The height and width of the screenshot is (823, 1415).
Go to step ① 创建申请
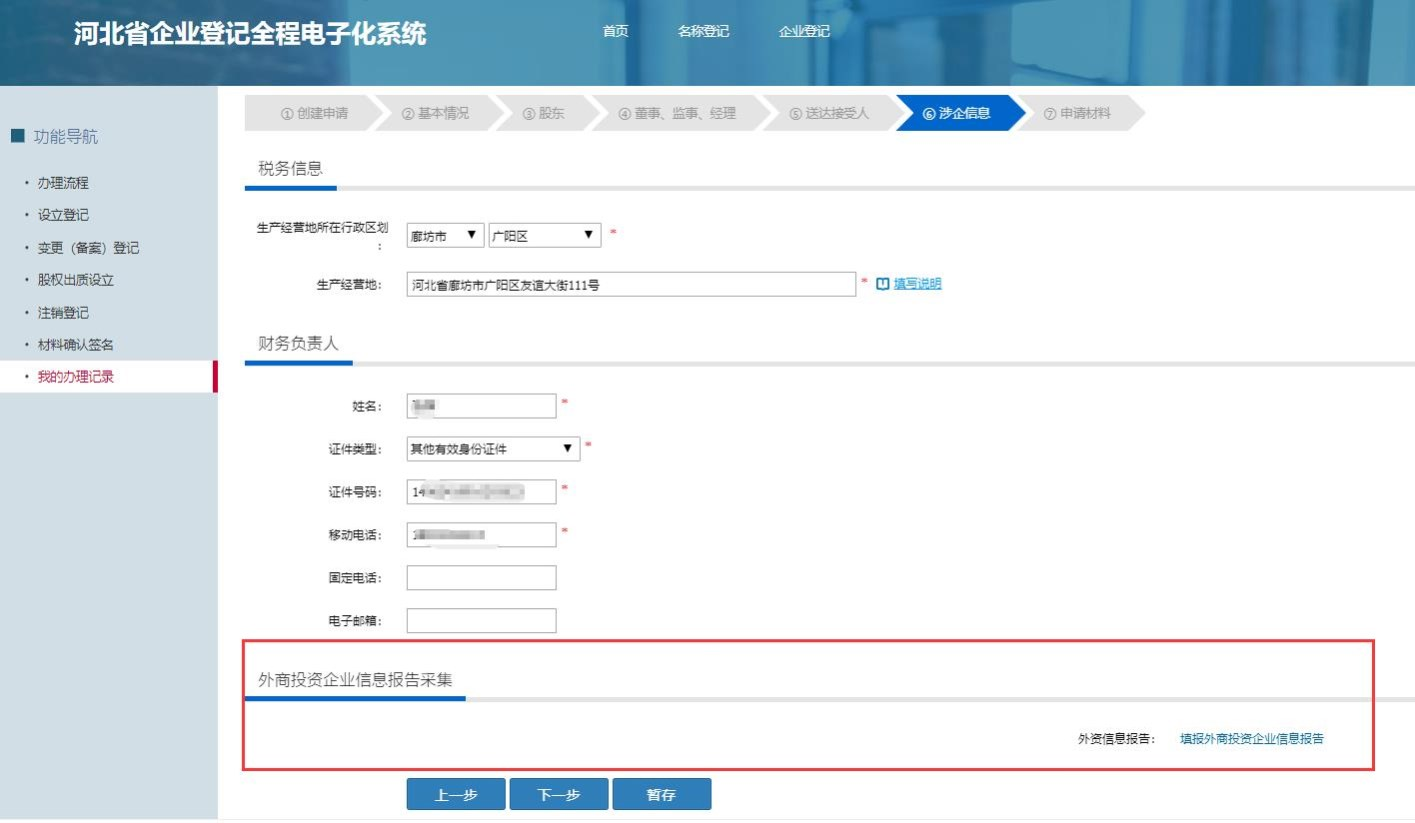tap(314, 114)
